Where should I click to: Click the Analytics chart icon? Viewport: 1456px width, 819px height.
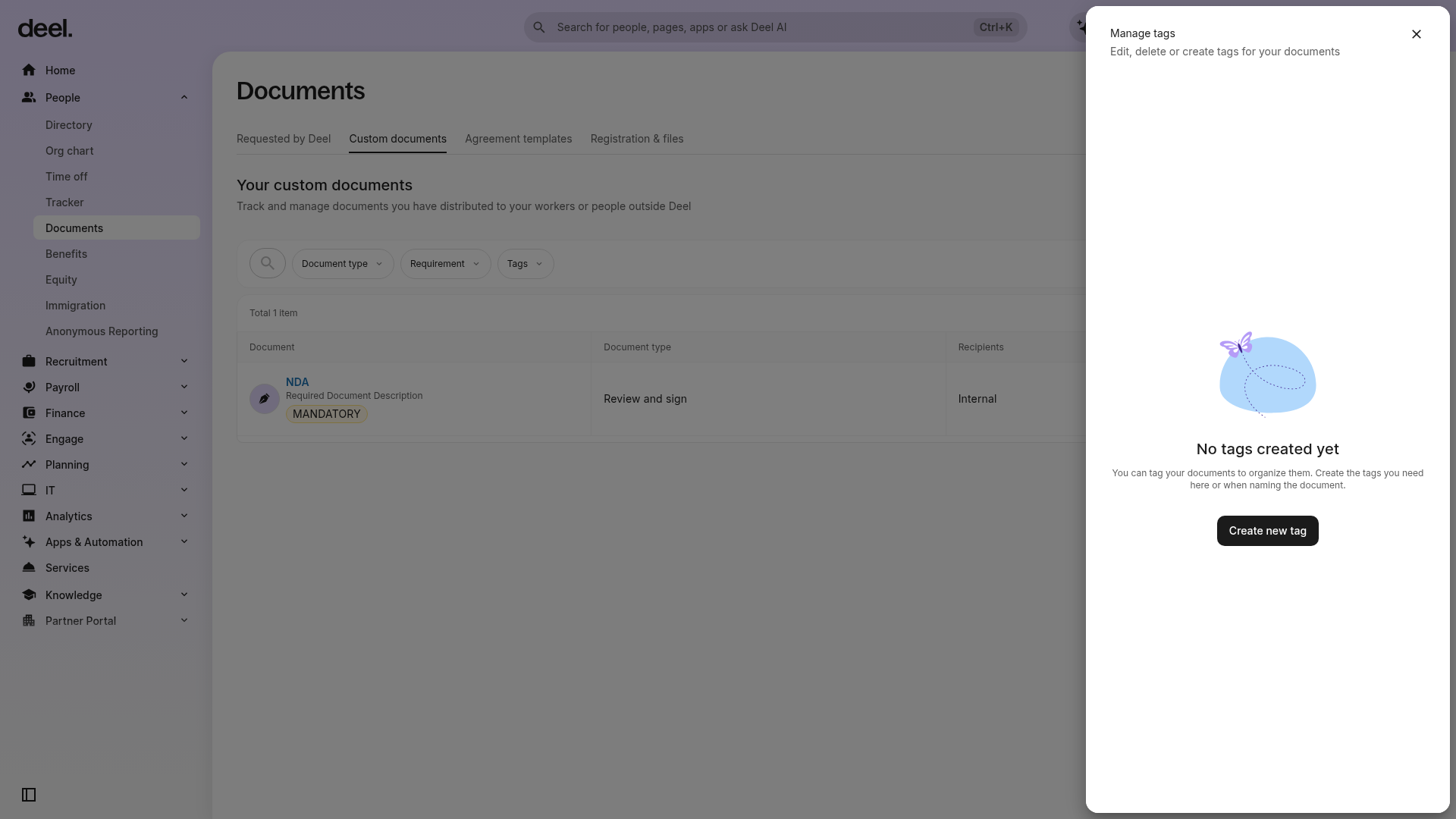29,516
